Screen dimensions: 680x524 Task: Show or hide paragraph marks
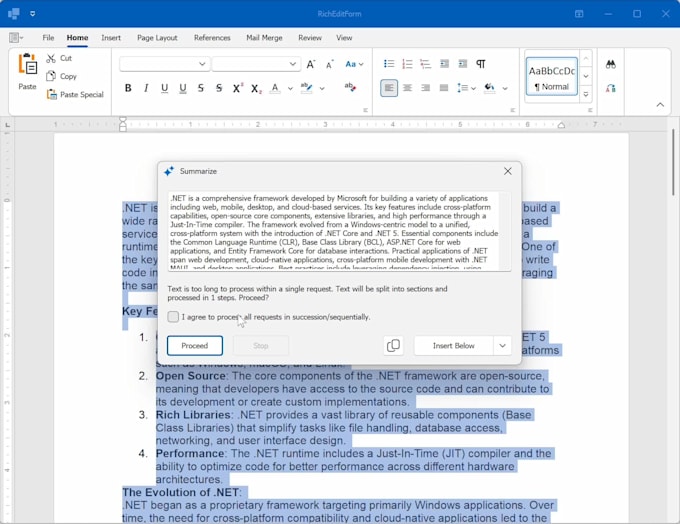481,64
